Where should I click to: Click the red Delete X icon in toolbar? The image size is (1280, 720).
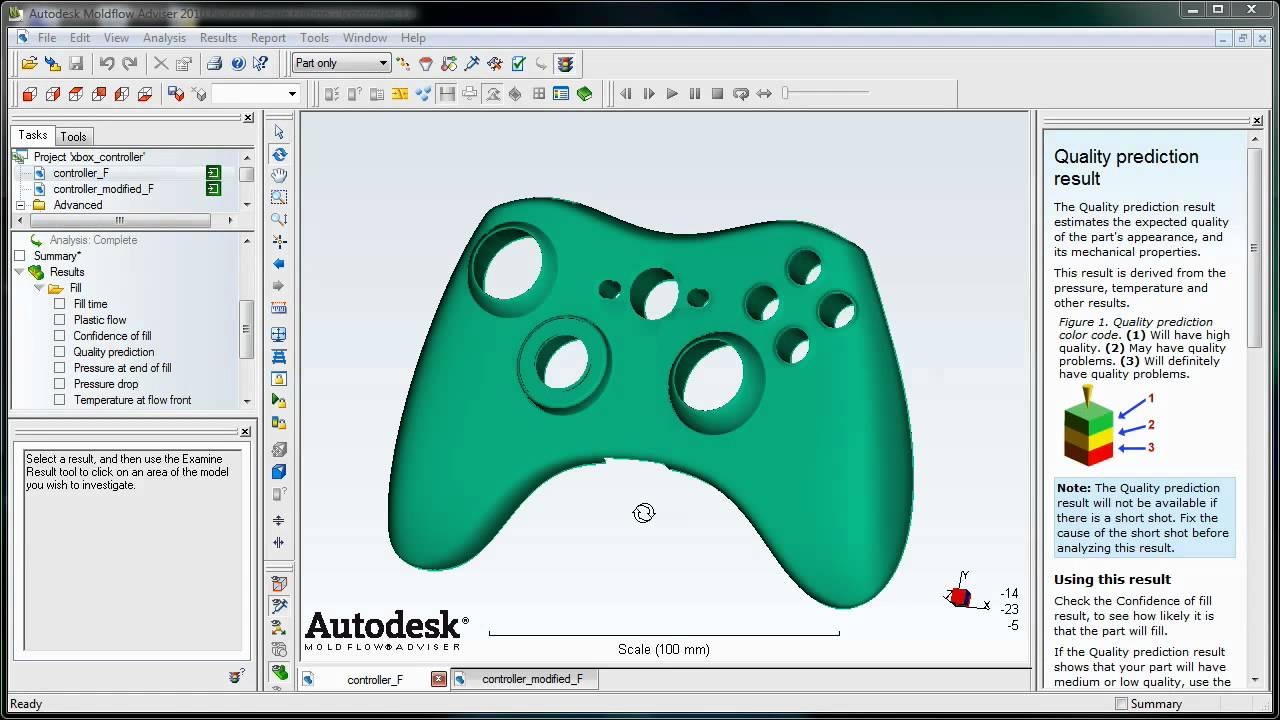[x=160, y=63]
